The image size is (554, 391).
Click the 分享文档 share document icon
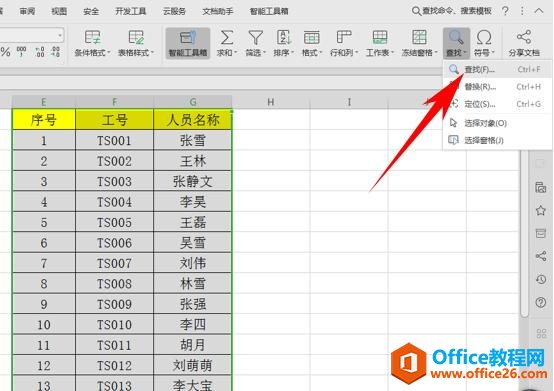tap(524, 37)
